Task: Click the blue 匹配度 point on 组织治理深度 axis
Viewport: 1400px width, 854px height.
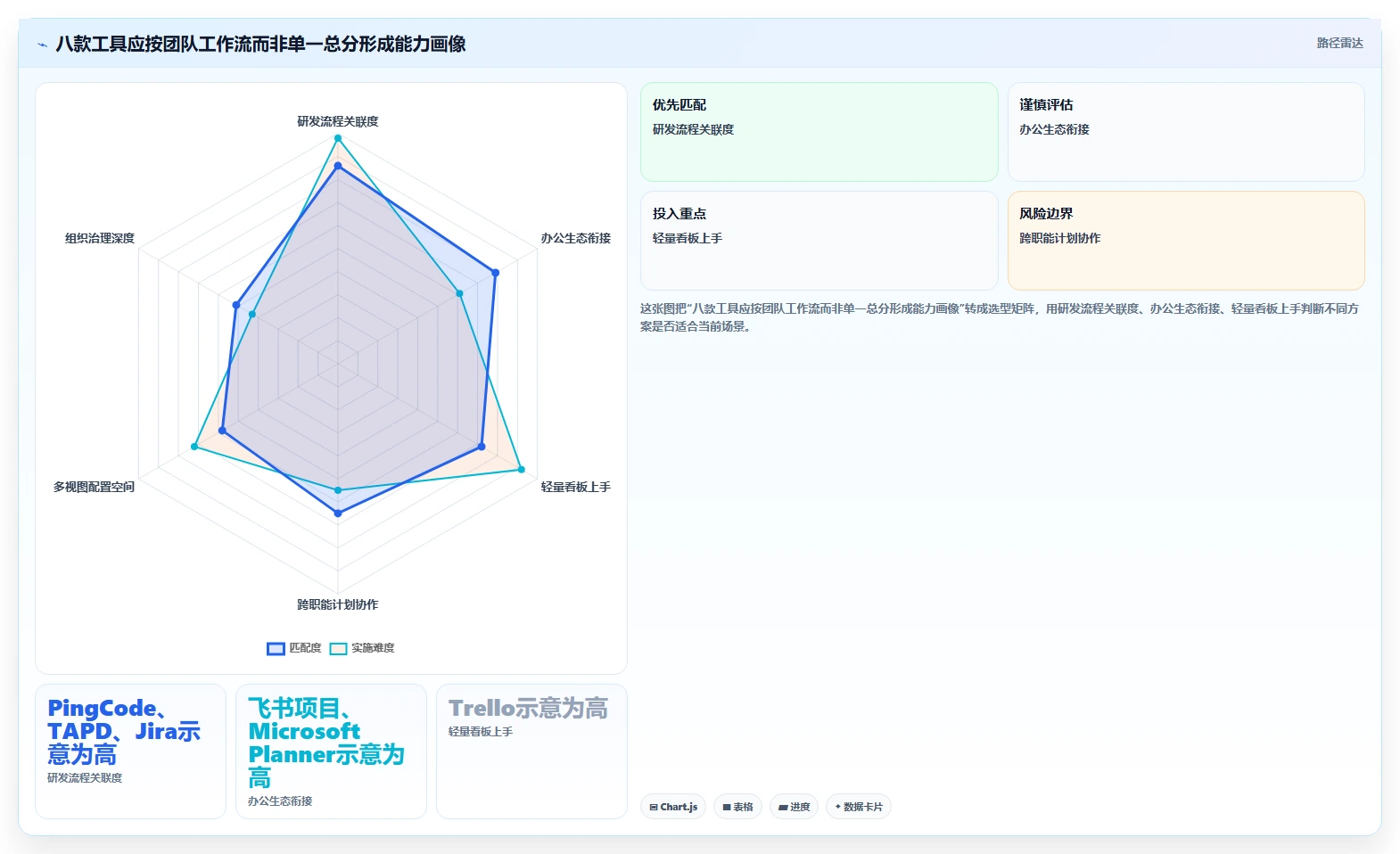Action: click(x=236, y=305)
